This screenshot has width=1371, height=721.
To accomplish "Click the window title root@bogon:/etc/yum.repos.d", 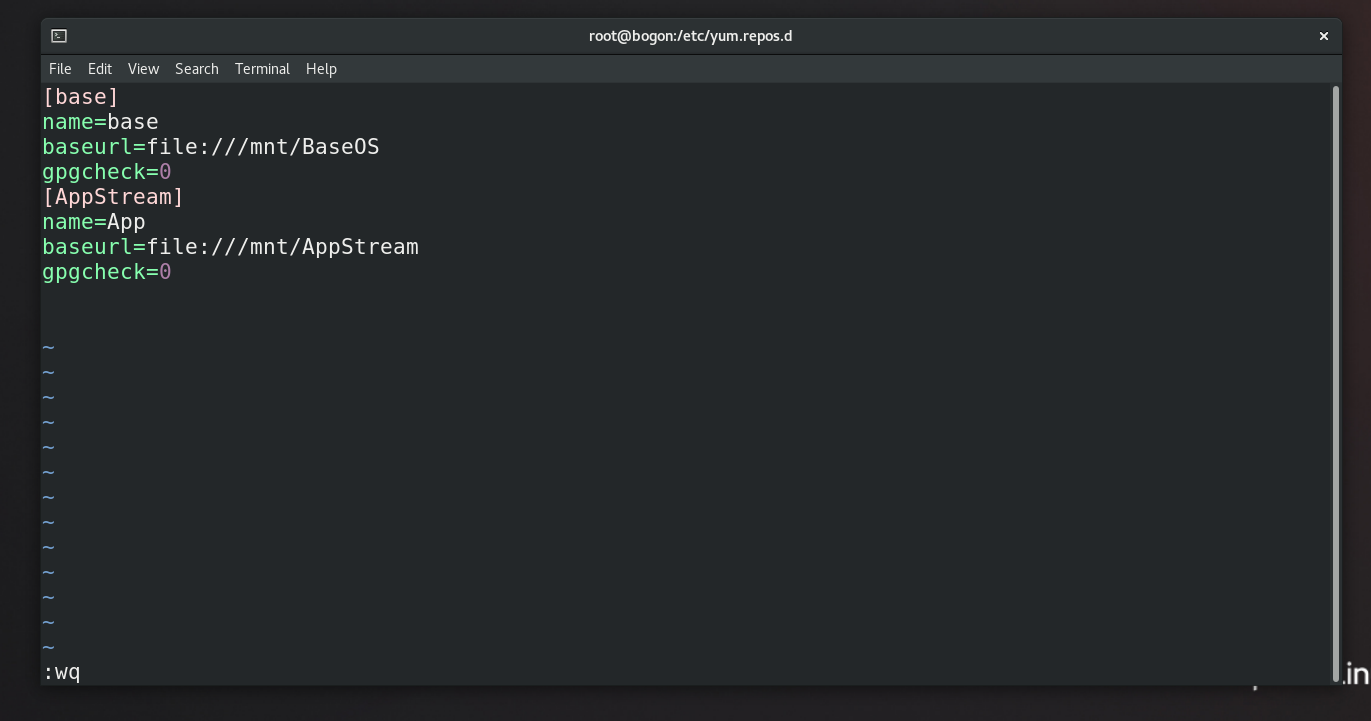I will coord(690,35).
